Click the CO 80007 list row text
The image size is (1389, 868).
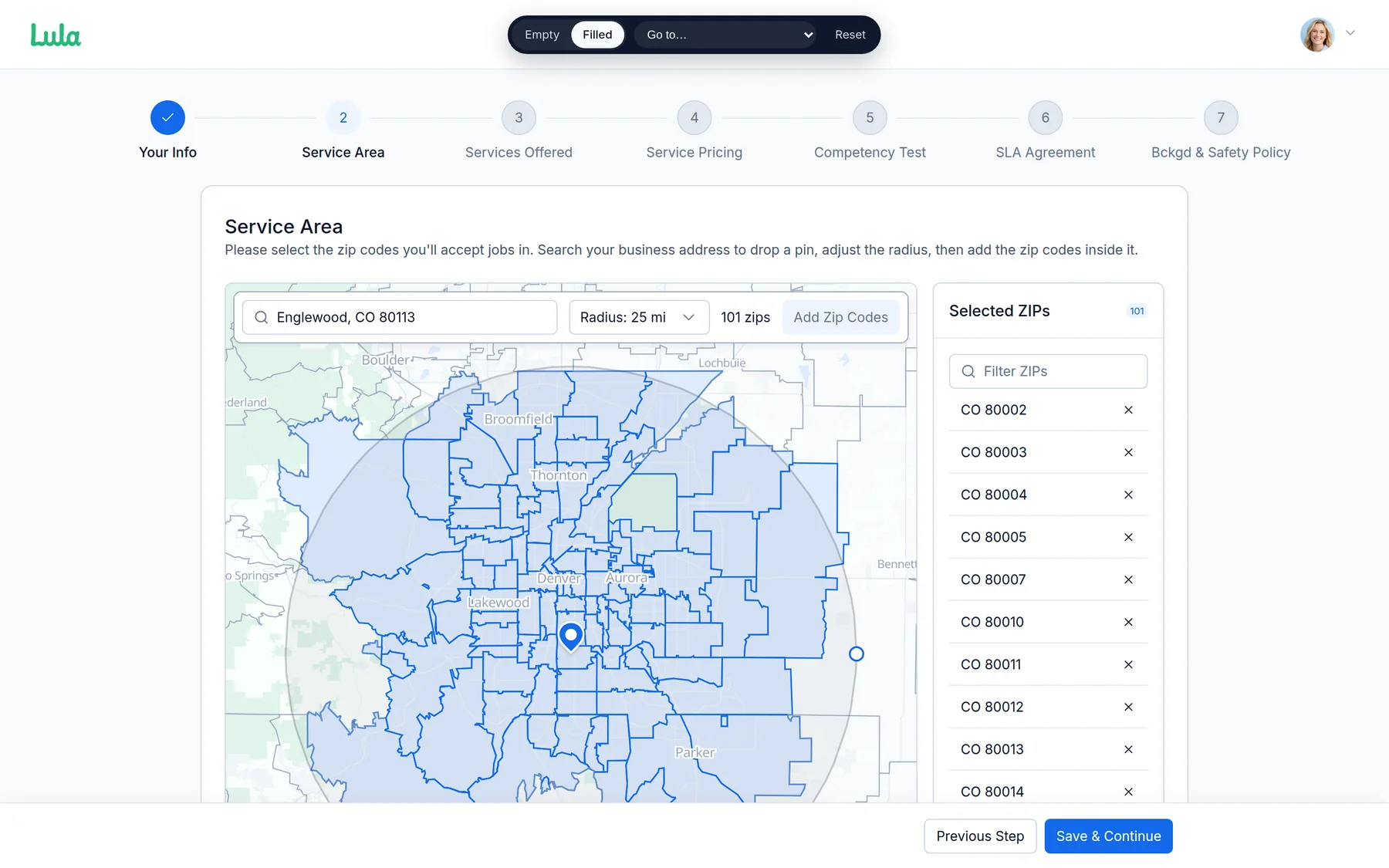pyautogui.click(x=993, y=579)
